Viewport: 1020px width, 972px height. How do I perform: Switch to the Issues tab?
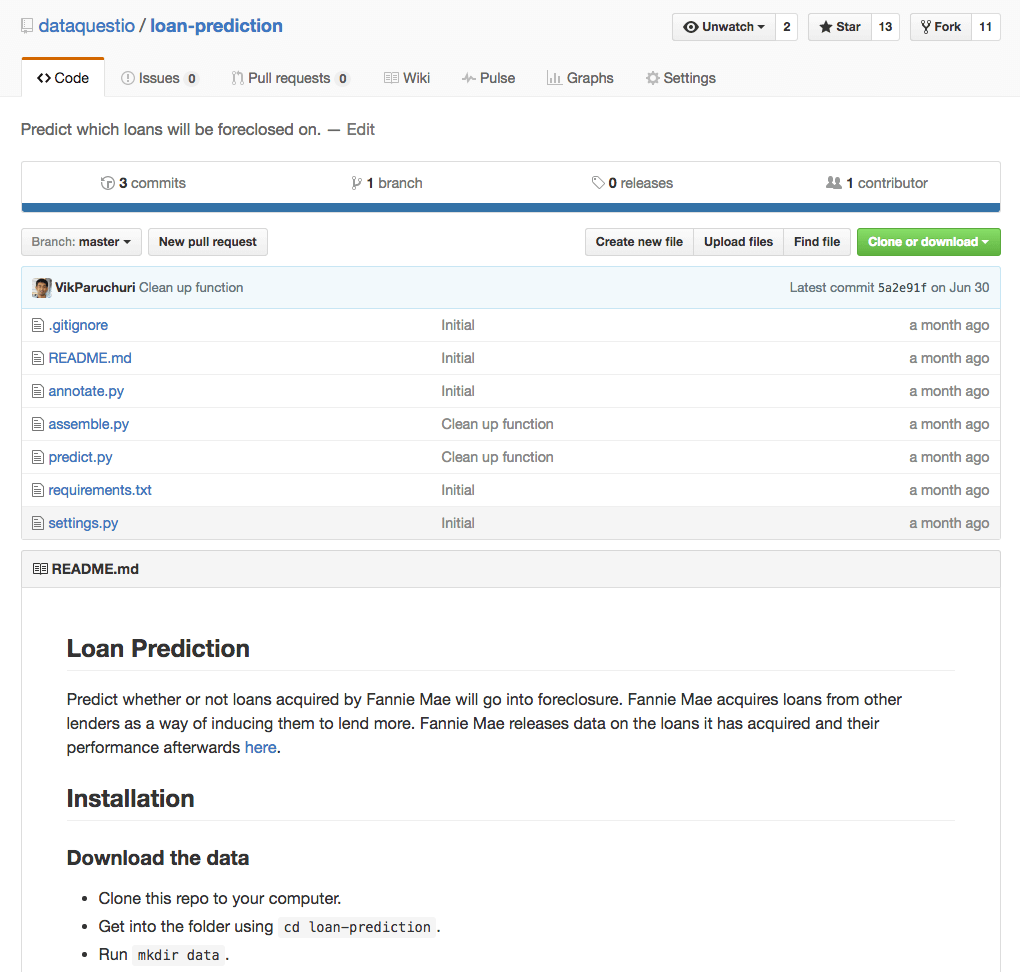[x=159, y=77]
